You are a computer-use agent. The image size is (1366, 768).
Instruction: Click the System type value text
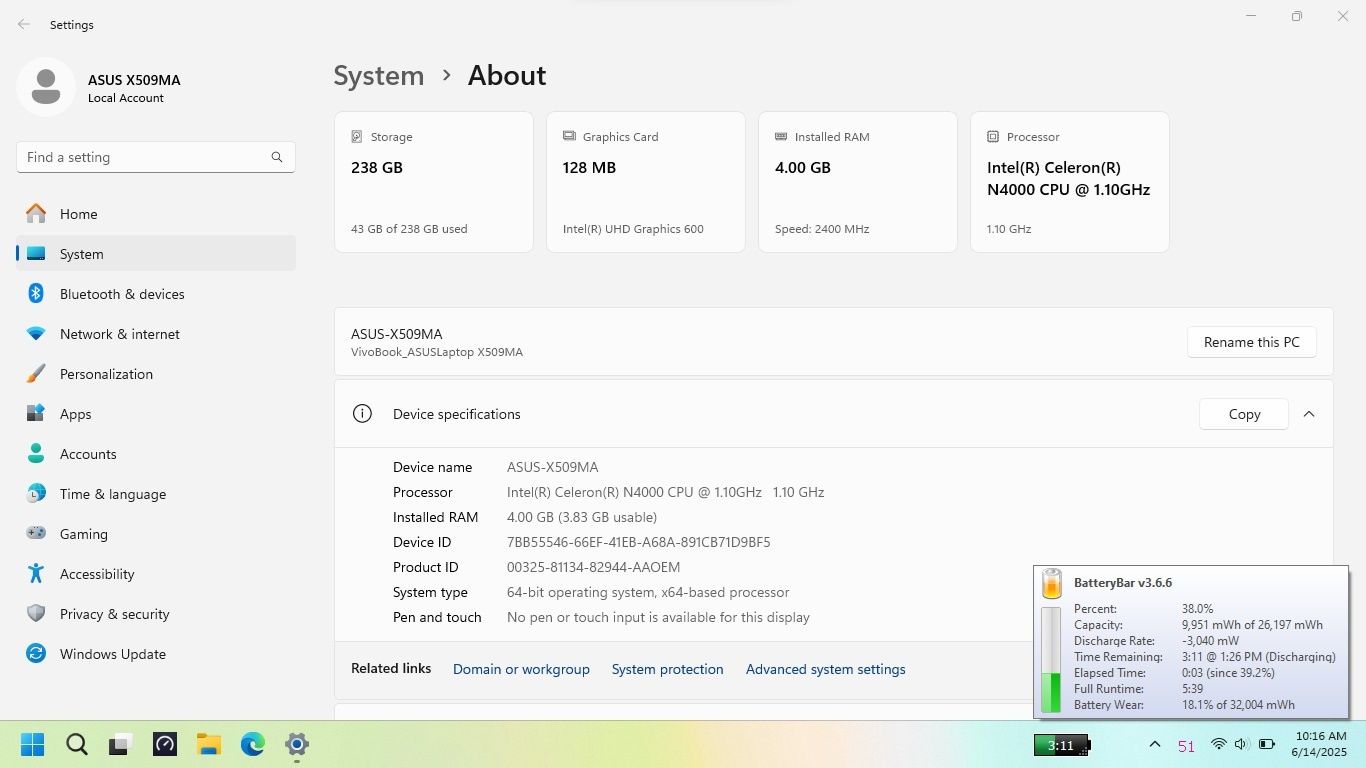point(648,592)
